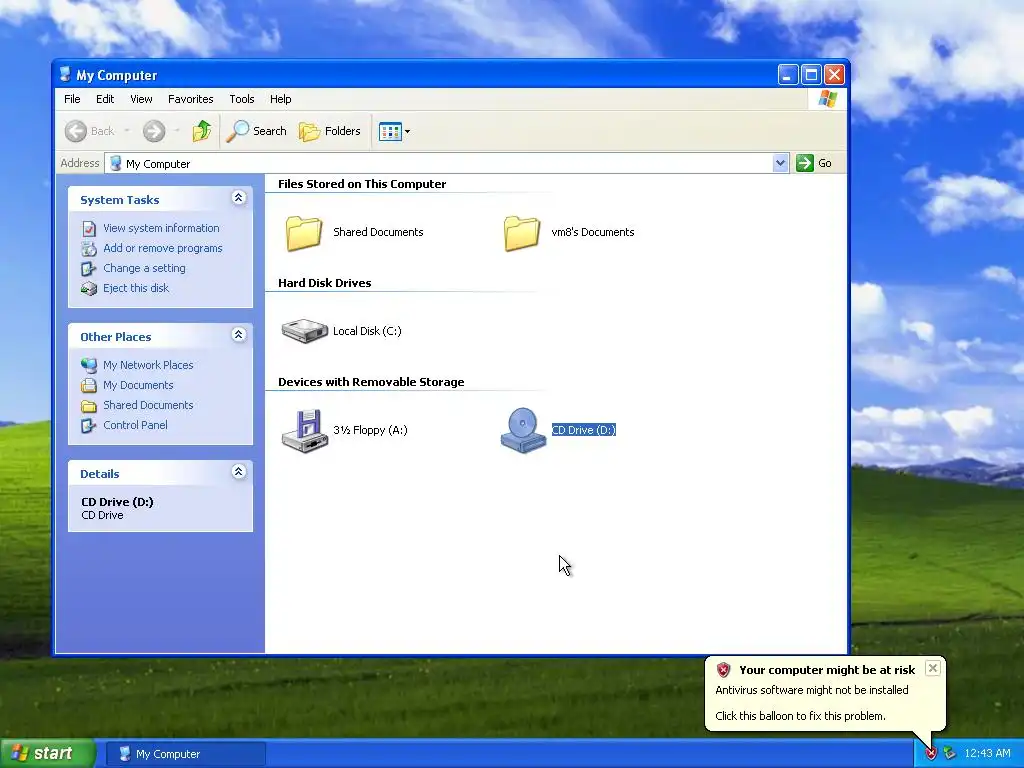Open the Views button menu

(x=394, y=131)
